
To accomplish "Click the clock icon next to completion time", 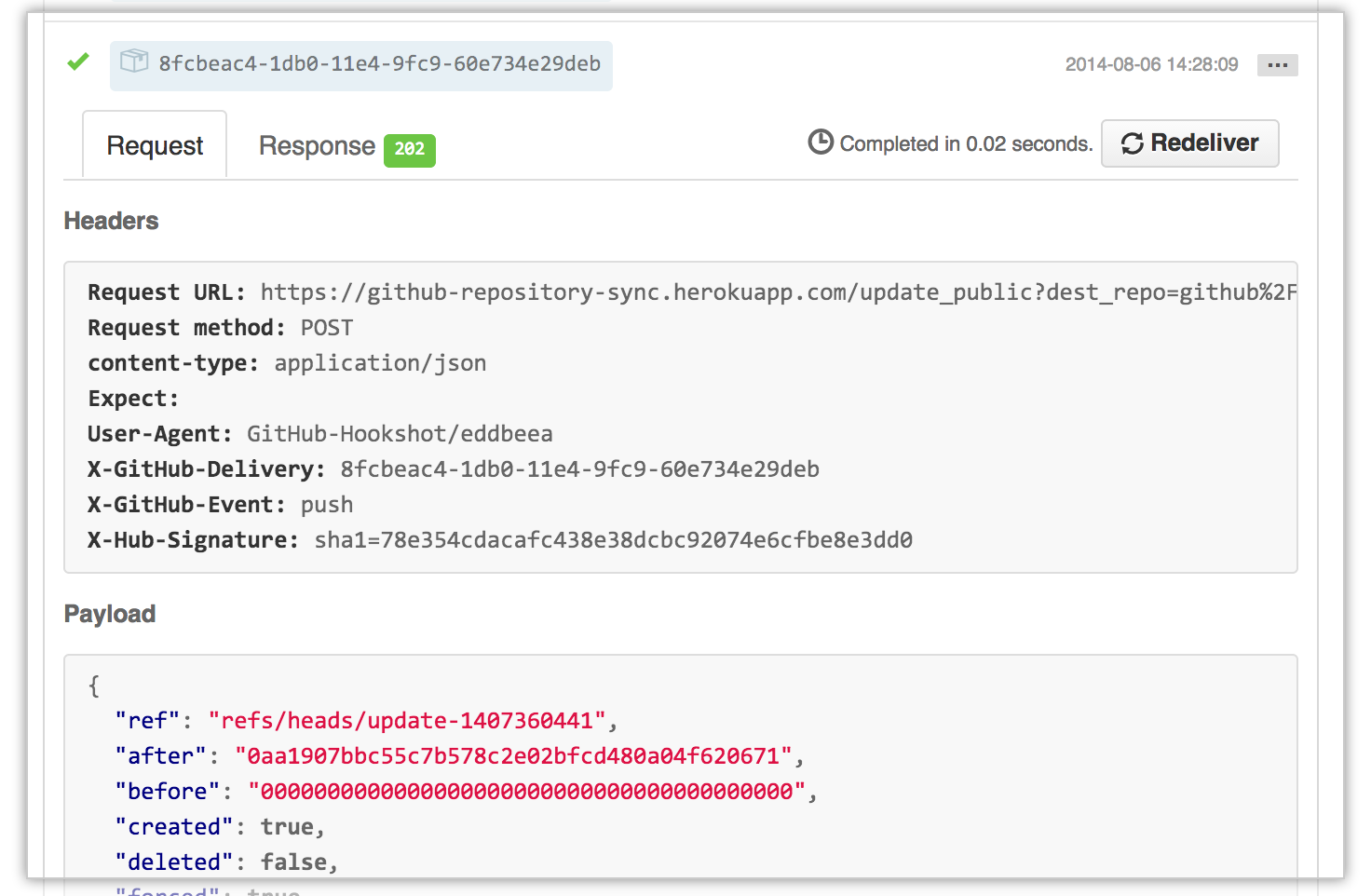I will [820, 143].
